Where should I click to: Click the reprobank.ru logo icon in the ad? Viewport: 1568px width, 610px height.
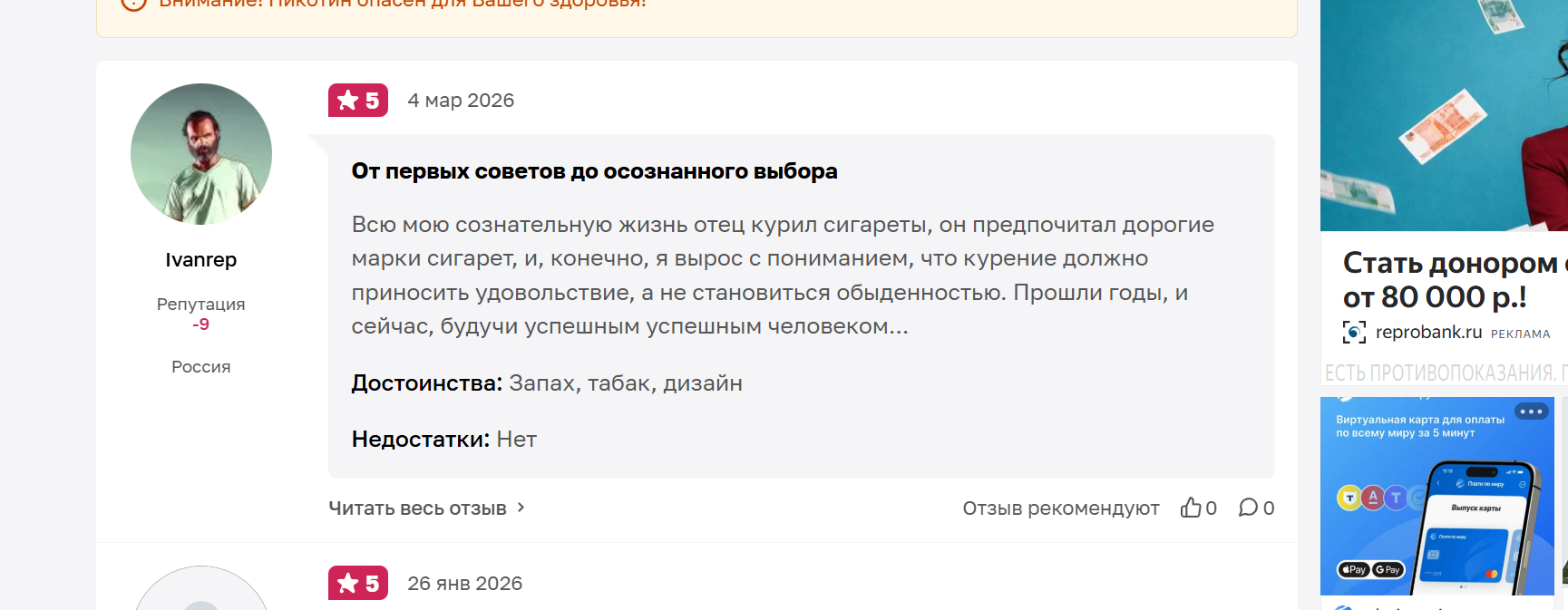click(x=1354, y=333)
